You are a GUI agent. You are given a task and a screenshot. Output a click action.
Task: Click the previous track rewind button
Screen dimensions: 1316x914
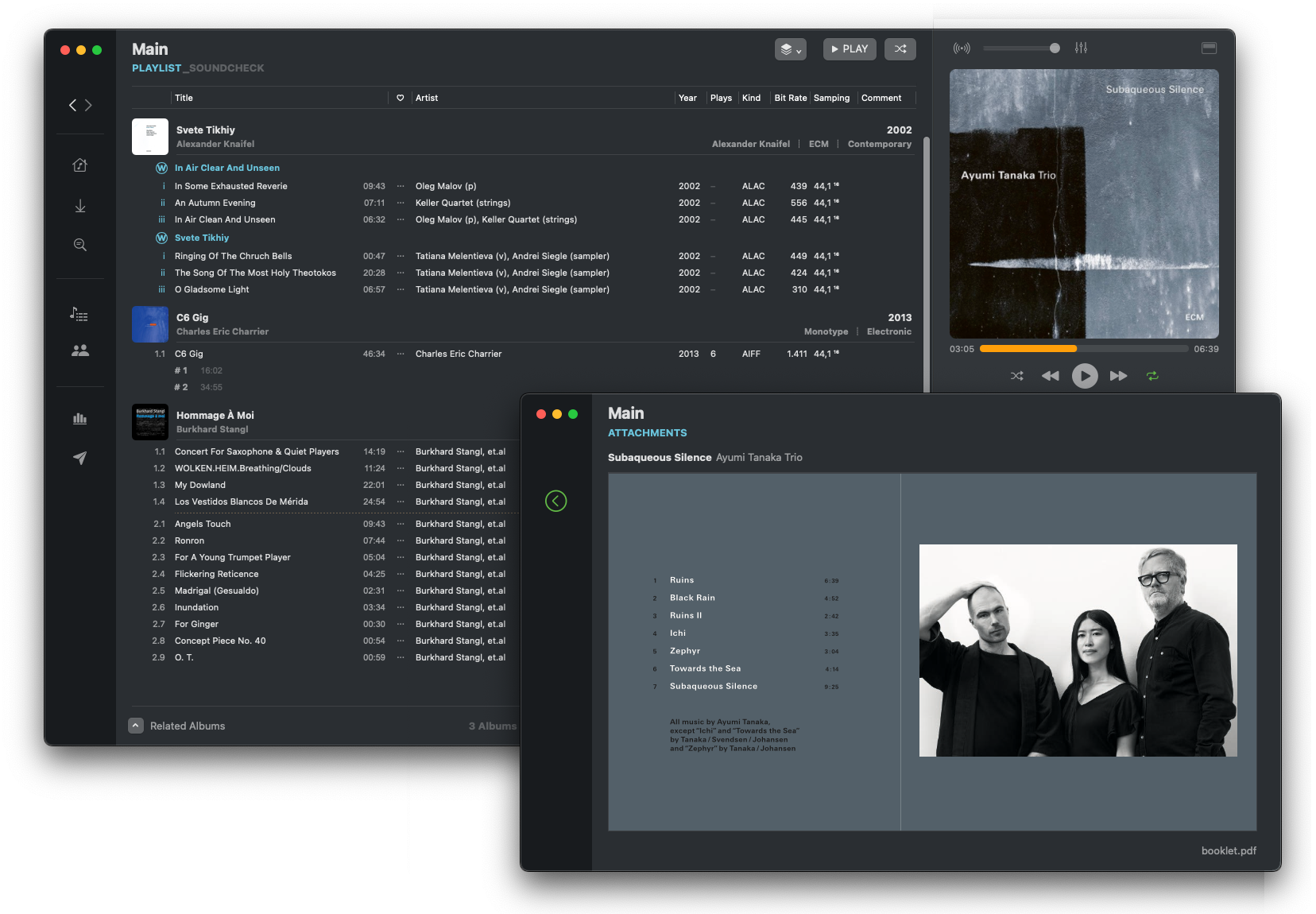1050,376
